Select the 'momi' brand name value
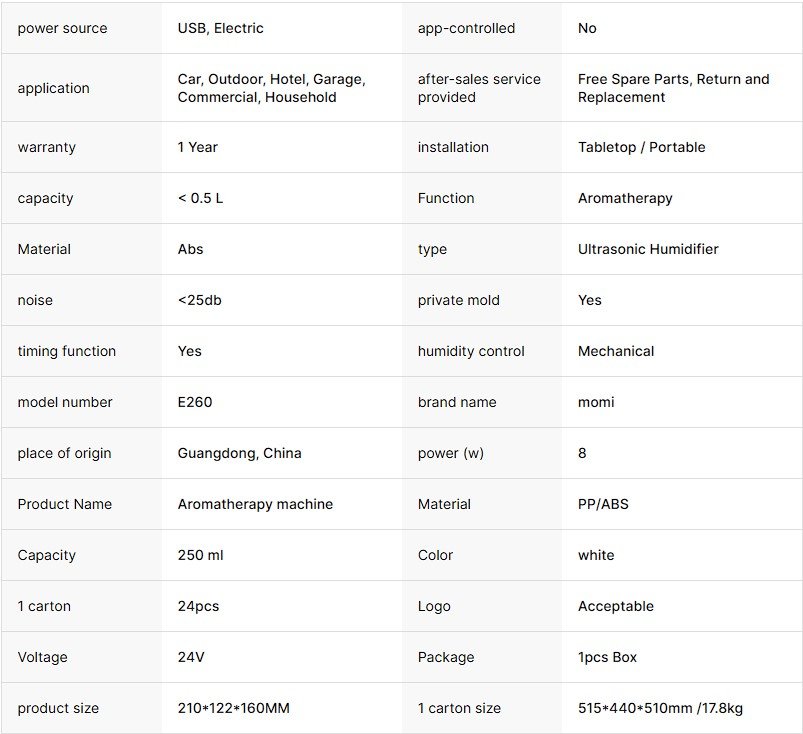Image resolution: width=803 pixels, height=734 pixels. pyautogui.click(x=596, y=402)
